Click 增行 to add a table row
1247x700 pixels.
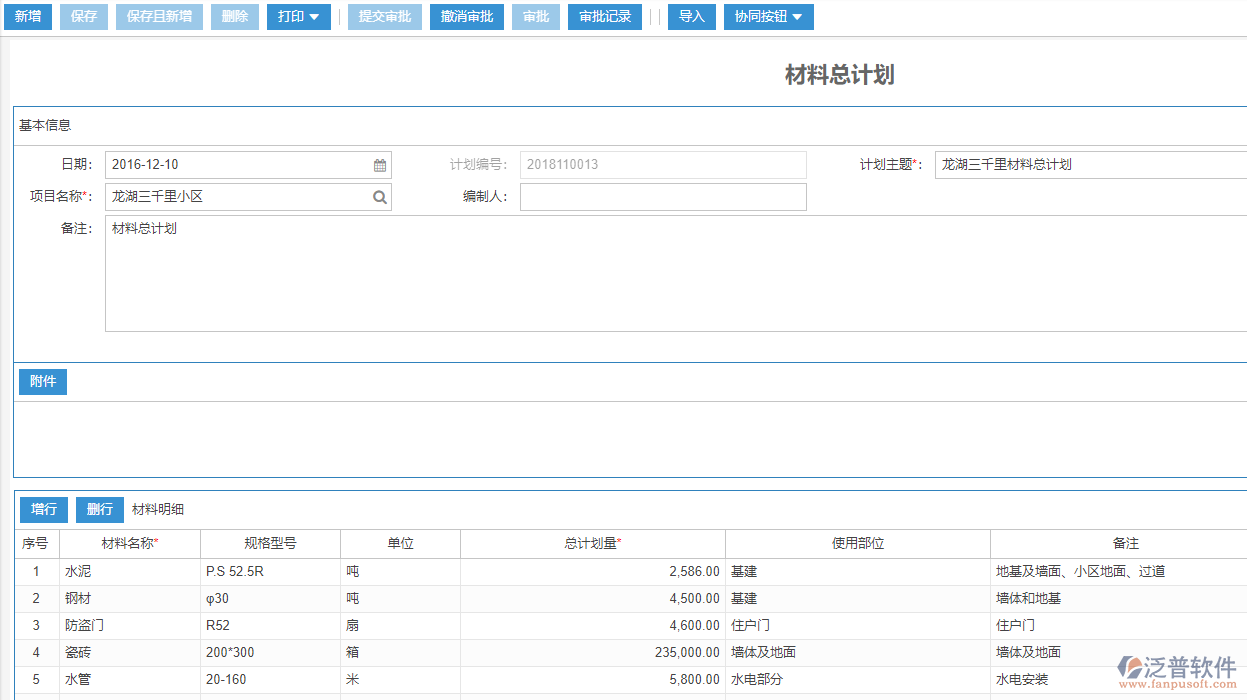point(43,509)
